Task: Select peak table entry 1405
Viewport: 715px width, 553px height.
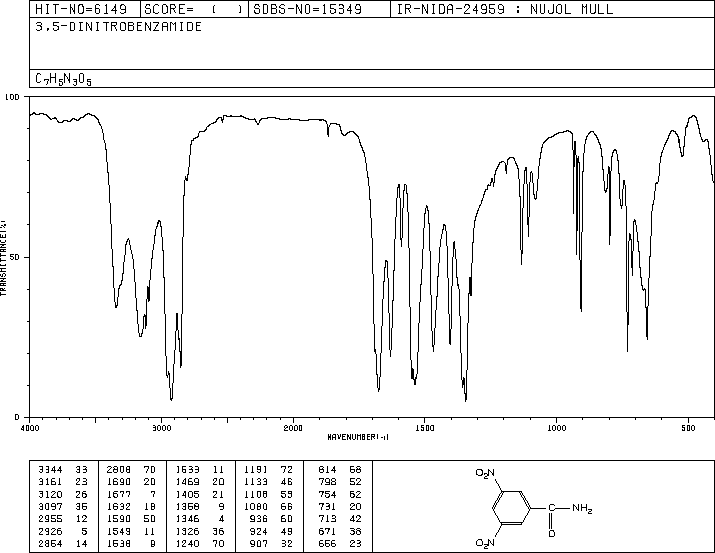Action: pos(187,494)
